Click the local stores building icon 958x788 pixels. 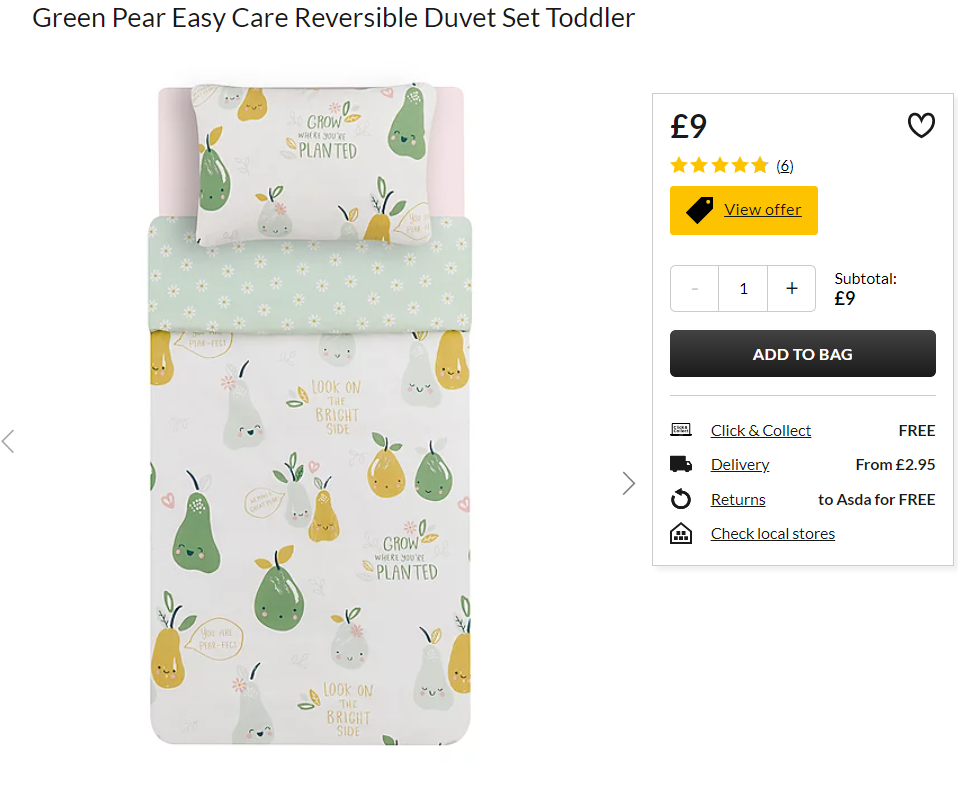click(681, 533)
